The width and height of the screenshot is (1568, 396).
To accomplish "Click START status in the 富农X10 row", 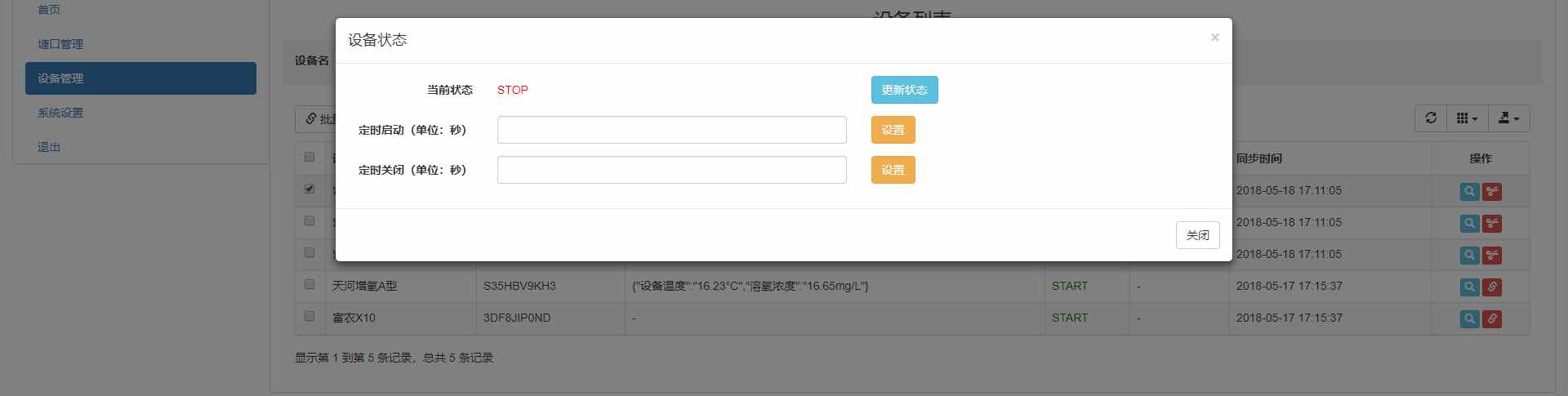I will (x=1070, y=318).
